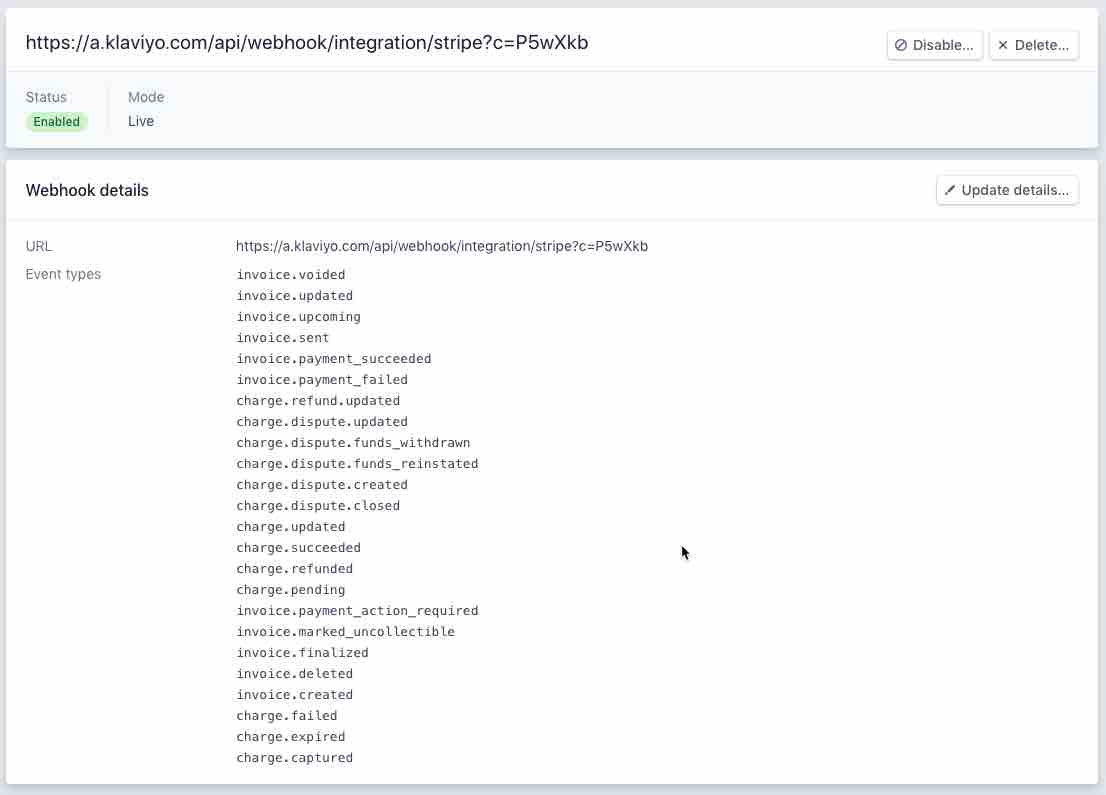Select the invoice.voided event type

(290, 274)
